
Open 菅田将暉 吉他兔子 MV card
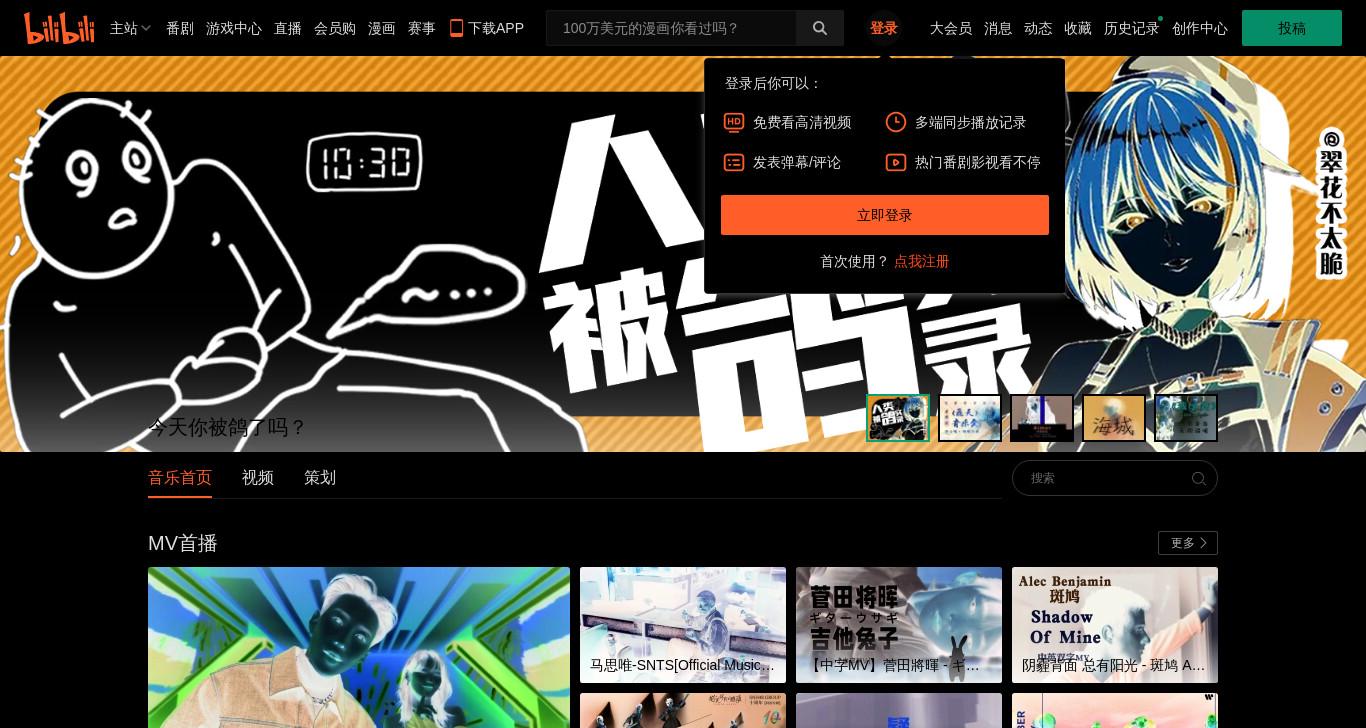pos(899,625)
